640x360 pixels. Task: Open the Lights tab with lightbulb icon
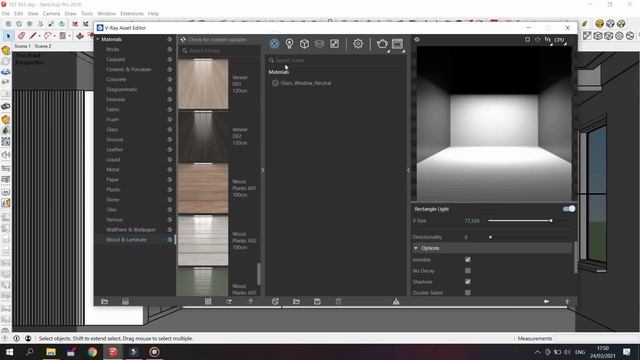(x=289, y=44)
